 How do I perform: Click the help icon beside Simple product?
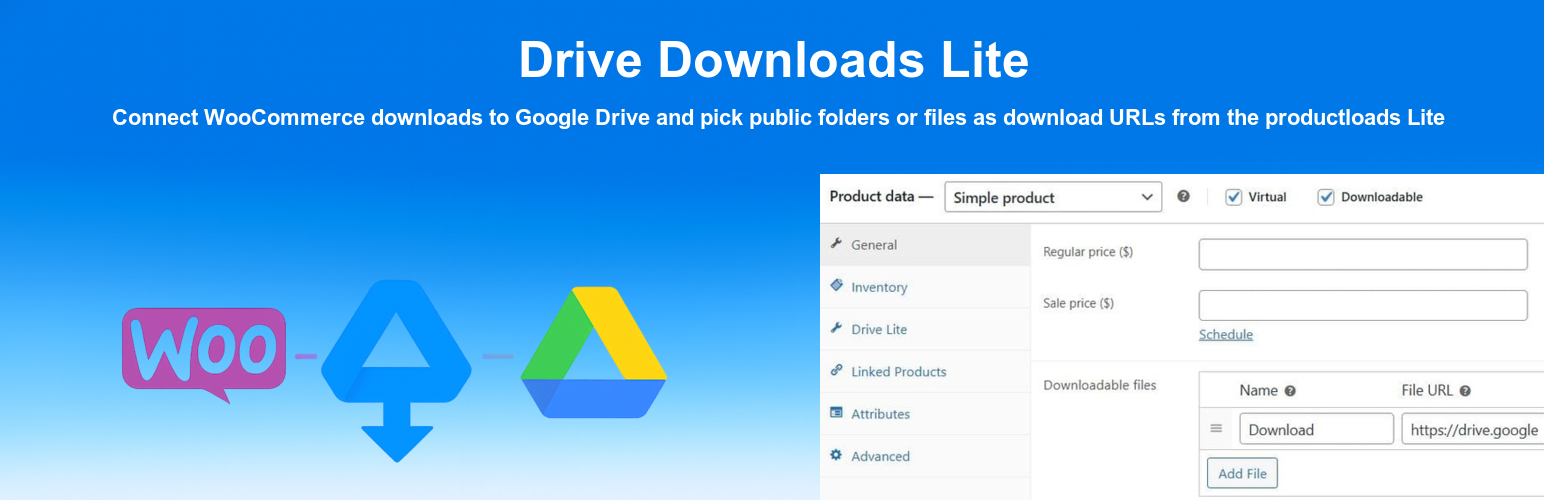[x=1184, y=197]
